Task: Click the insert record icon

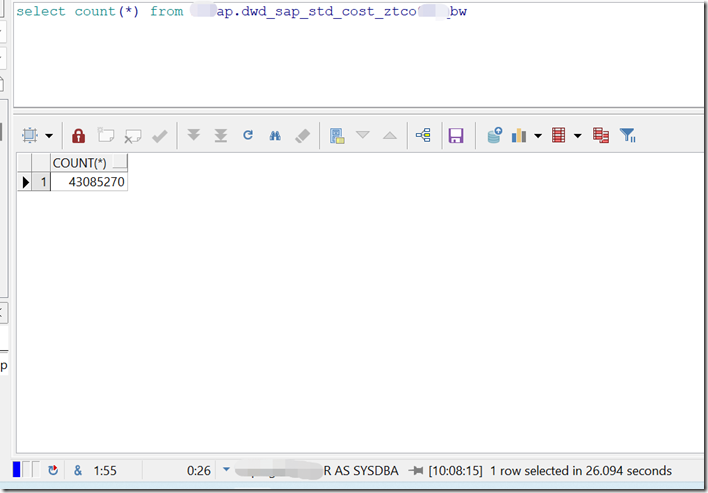Action: [106, 135]
